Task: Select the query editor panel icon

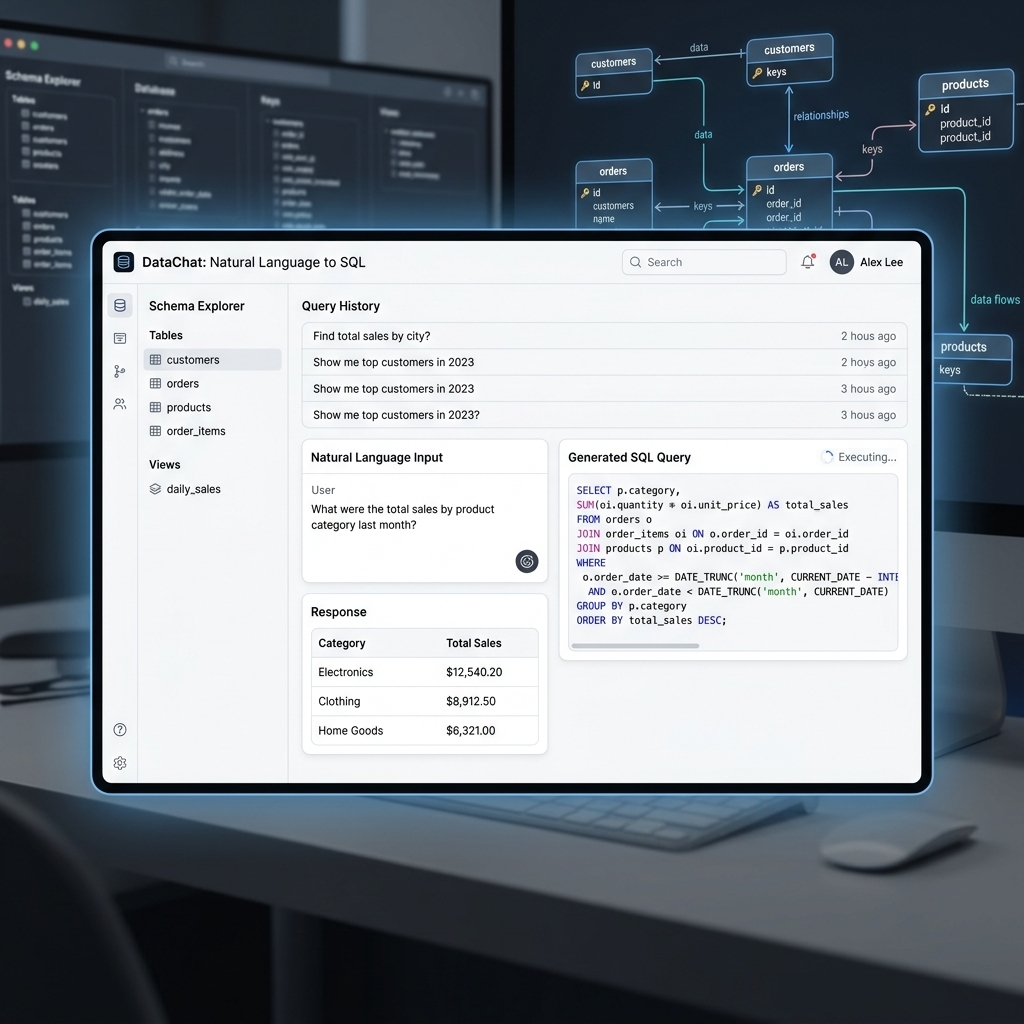Action: coord(120,338)
